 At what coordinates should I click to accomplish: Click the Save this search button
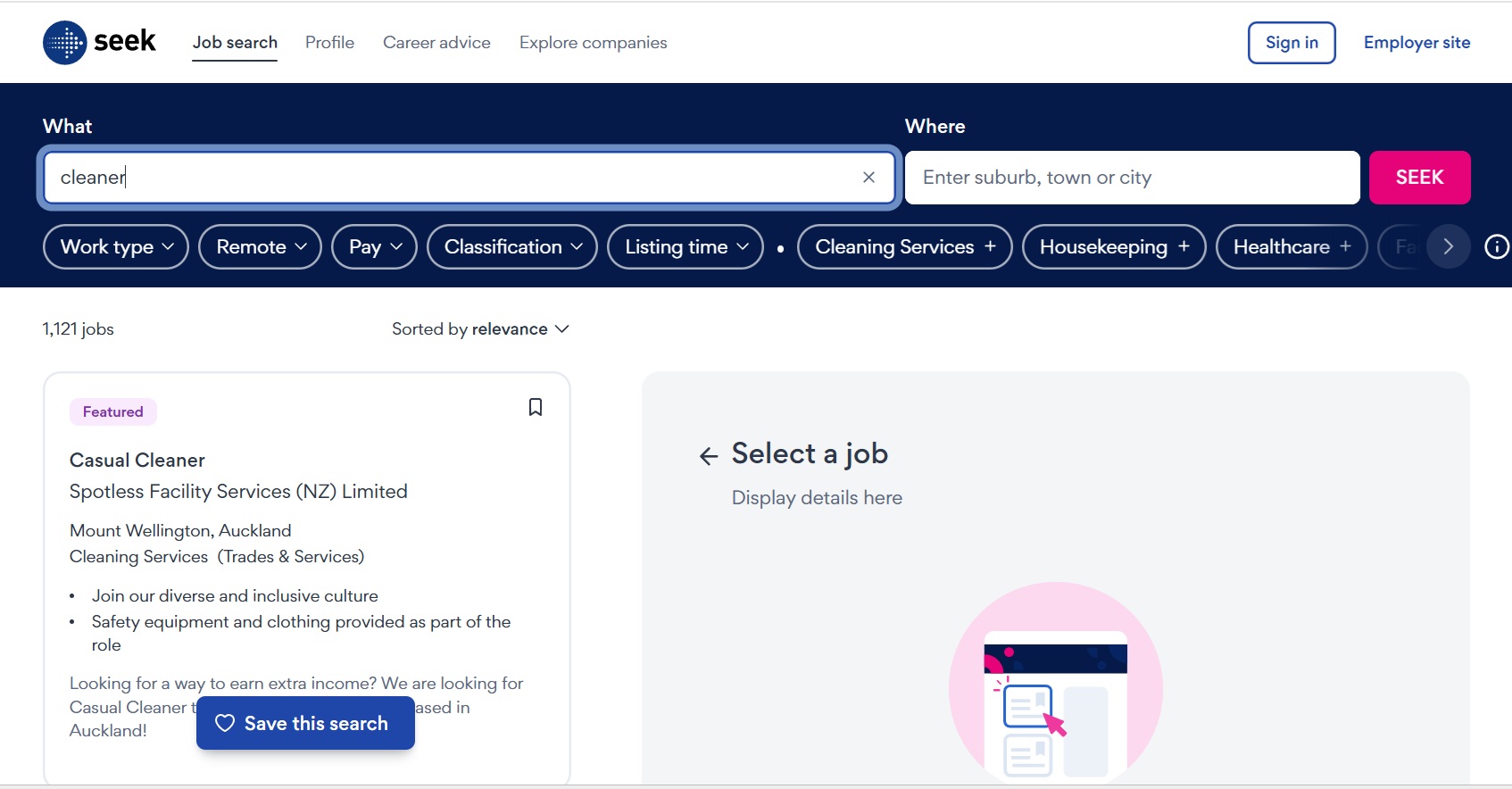[x=305, y=723]
